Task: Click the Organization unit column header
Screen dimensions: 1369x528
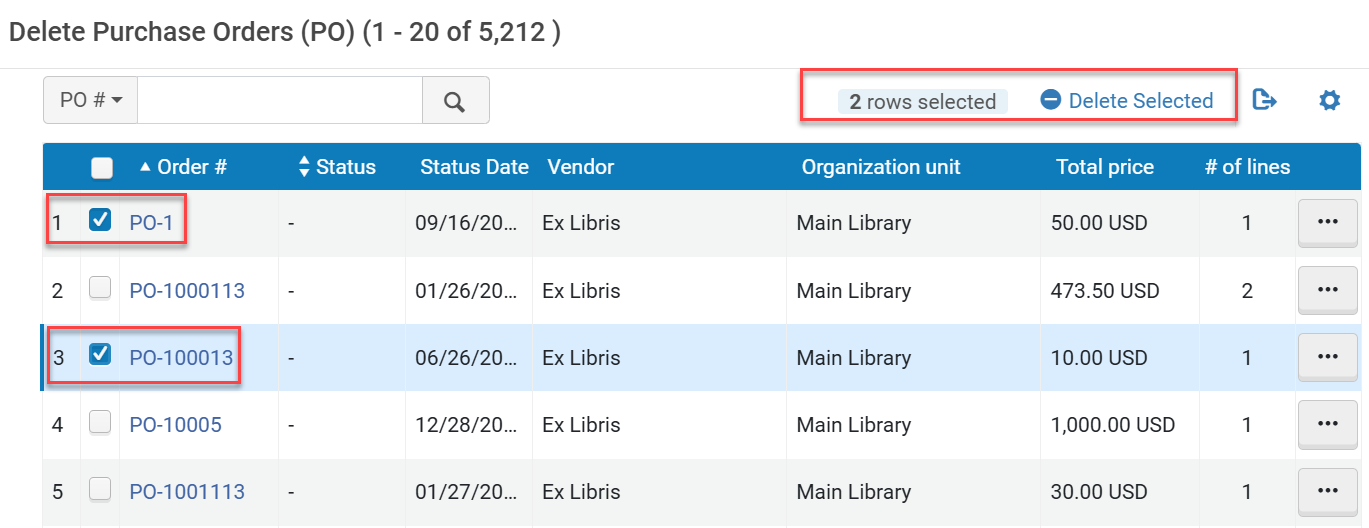Action: [881, 167]
